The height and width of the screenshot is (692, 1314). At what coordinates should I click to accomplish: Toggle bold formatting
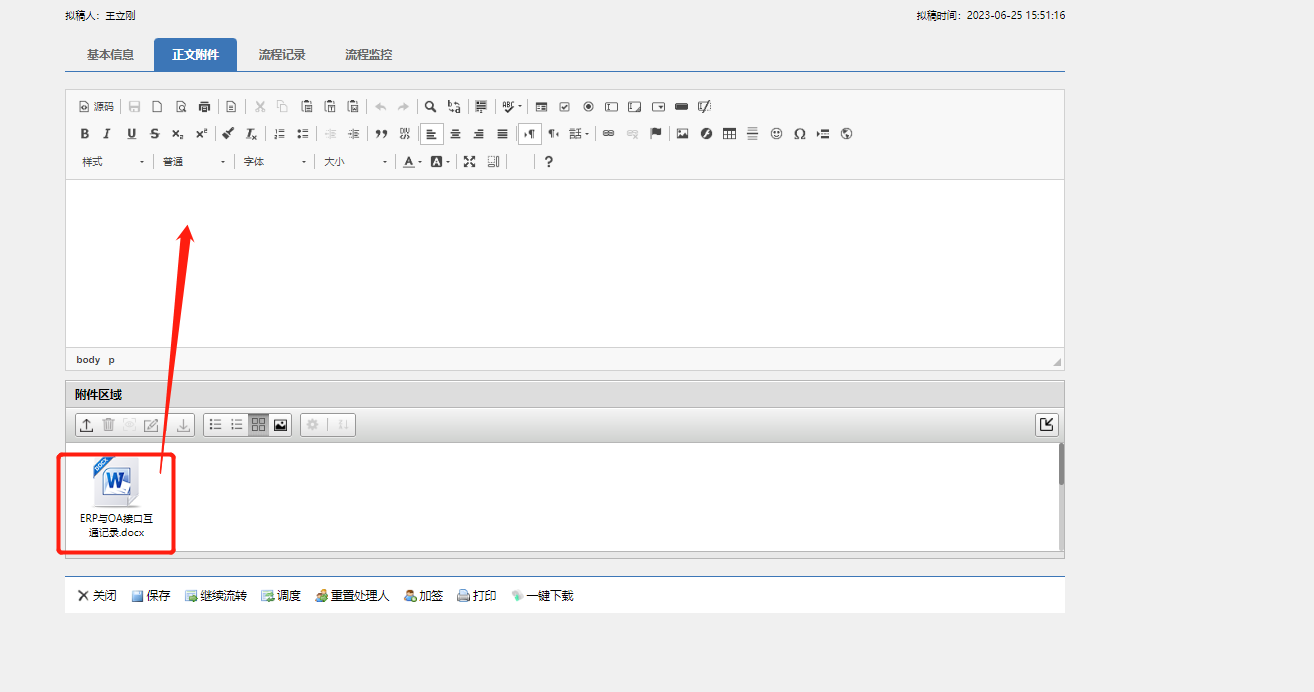coord(85,133)
